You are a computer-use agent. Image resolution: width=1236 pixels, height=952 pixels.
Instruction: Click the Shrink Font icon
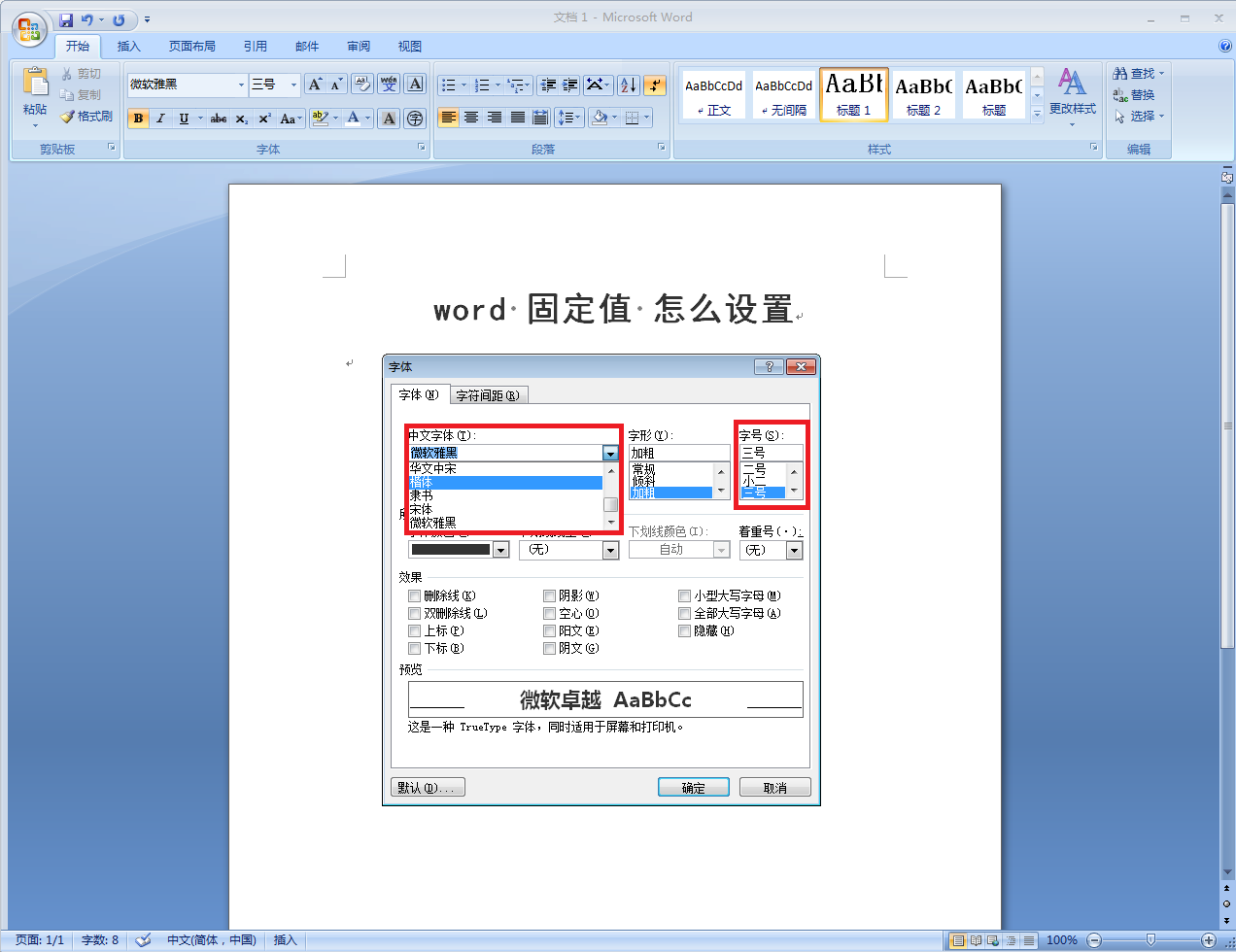(336, 85)
